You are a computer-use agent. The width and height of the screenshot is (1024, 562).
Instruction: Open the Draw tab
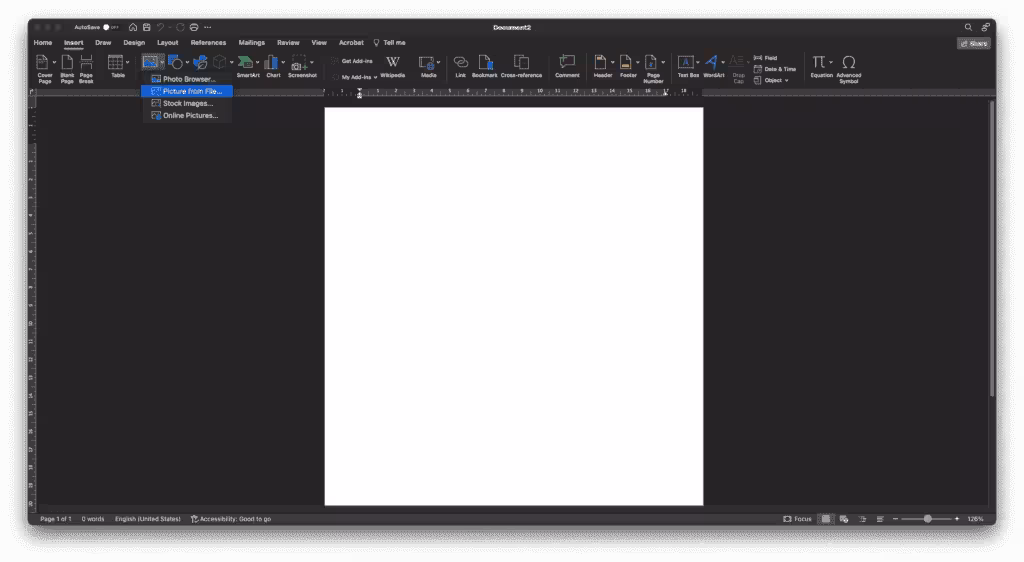point(103,42)
